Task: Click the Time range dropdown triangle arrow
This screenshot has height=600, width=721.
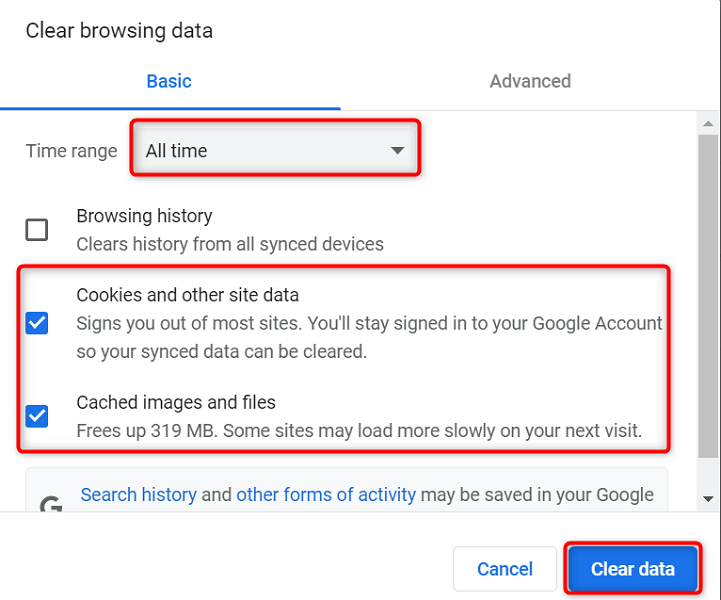Action: (397, 151)
